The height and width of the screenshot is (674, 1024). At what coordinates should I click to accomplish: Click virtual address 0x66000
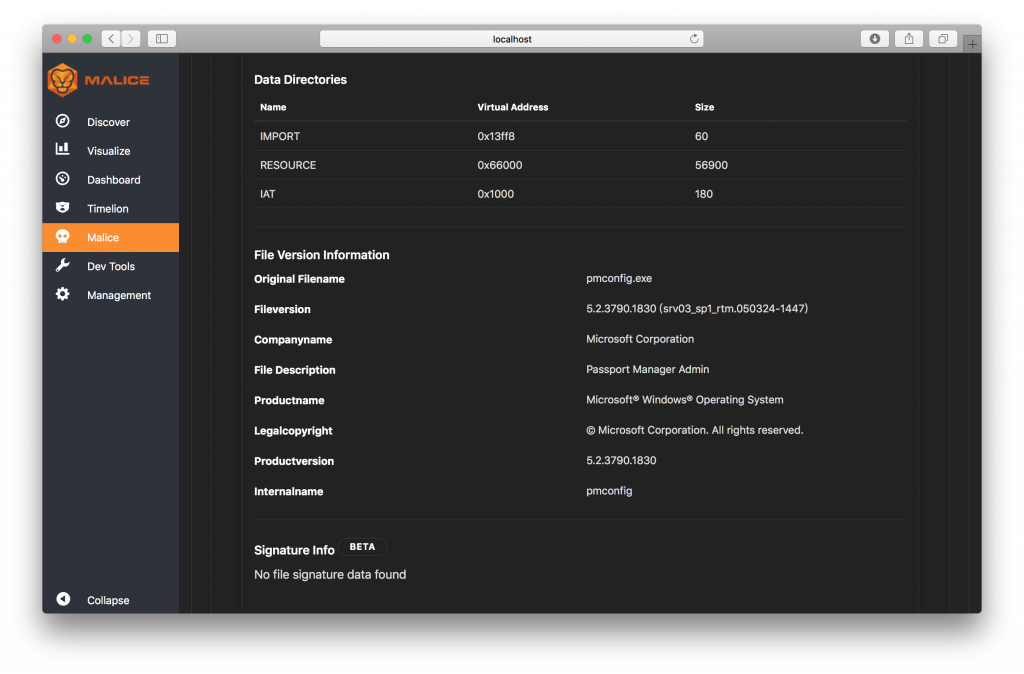[x=500, y=165]
